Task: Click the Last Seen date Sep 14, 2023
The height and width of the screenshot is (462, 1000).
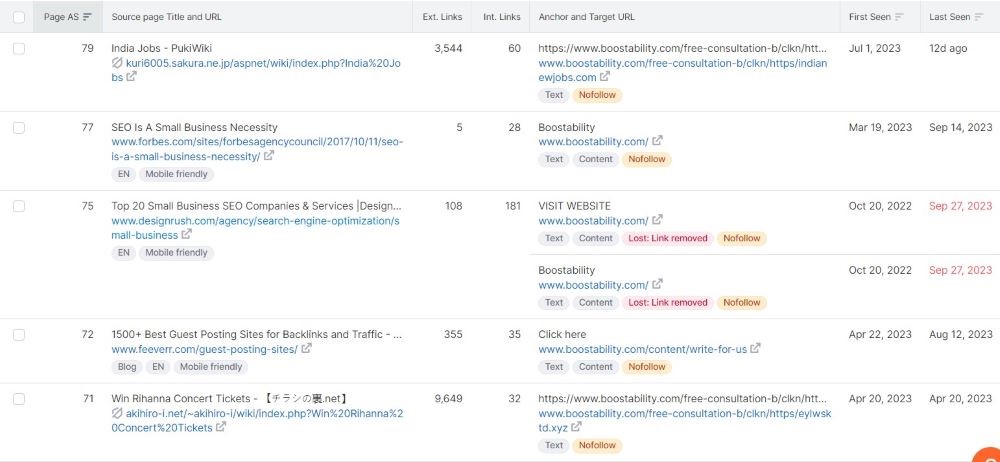Action: click(960, 128)
